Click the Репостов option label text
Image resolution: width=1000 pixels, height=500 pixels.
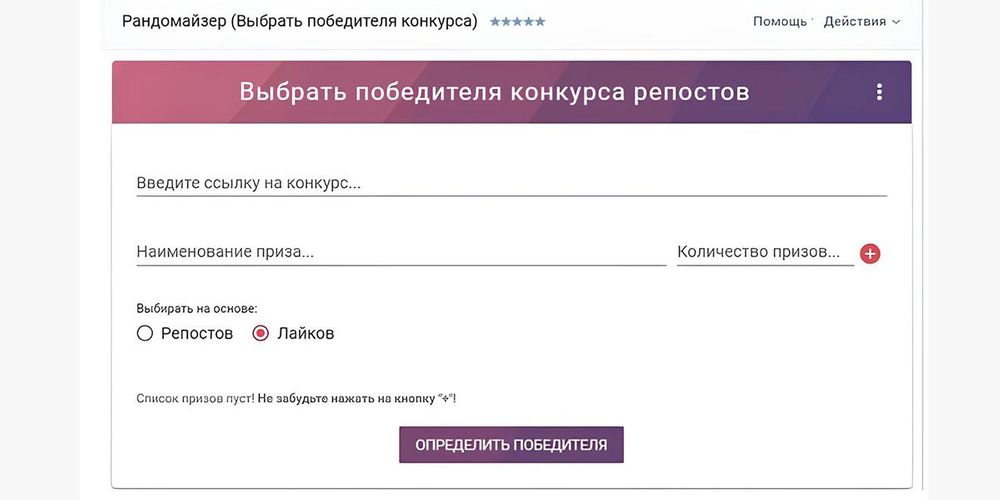click(x=197, y=334)
